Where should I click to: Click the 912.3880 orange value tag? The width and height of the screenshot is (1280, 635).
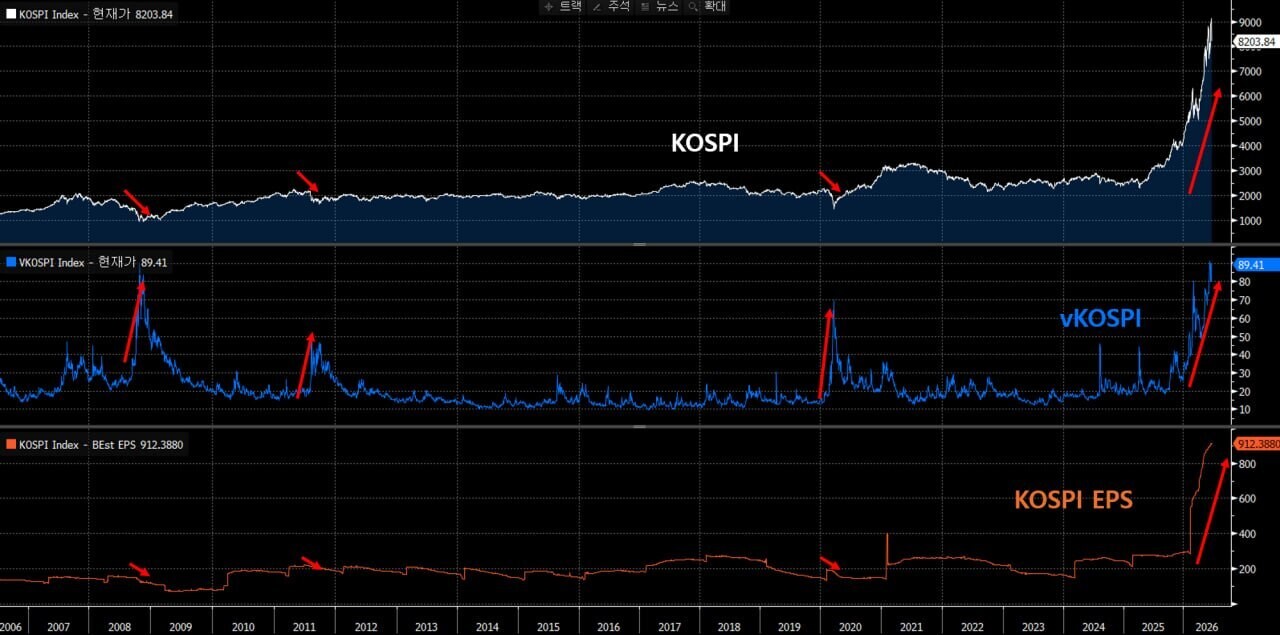click(x=1257, y=443)
